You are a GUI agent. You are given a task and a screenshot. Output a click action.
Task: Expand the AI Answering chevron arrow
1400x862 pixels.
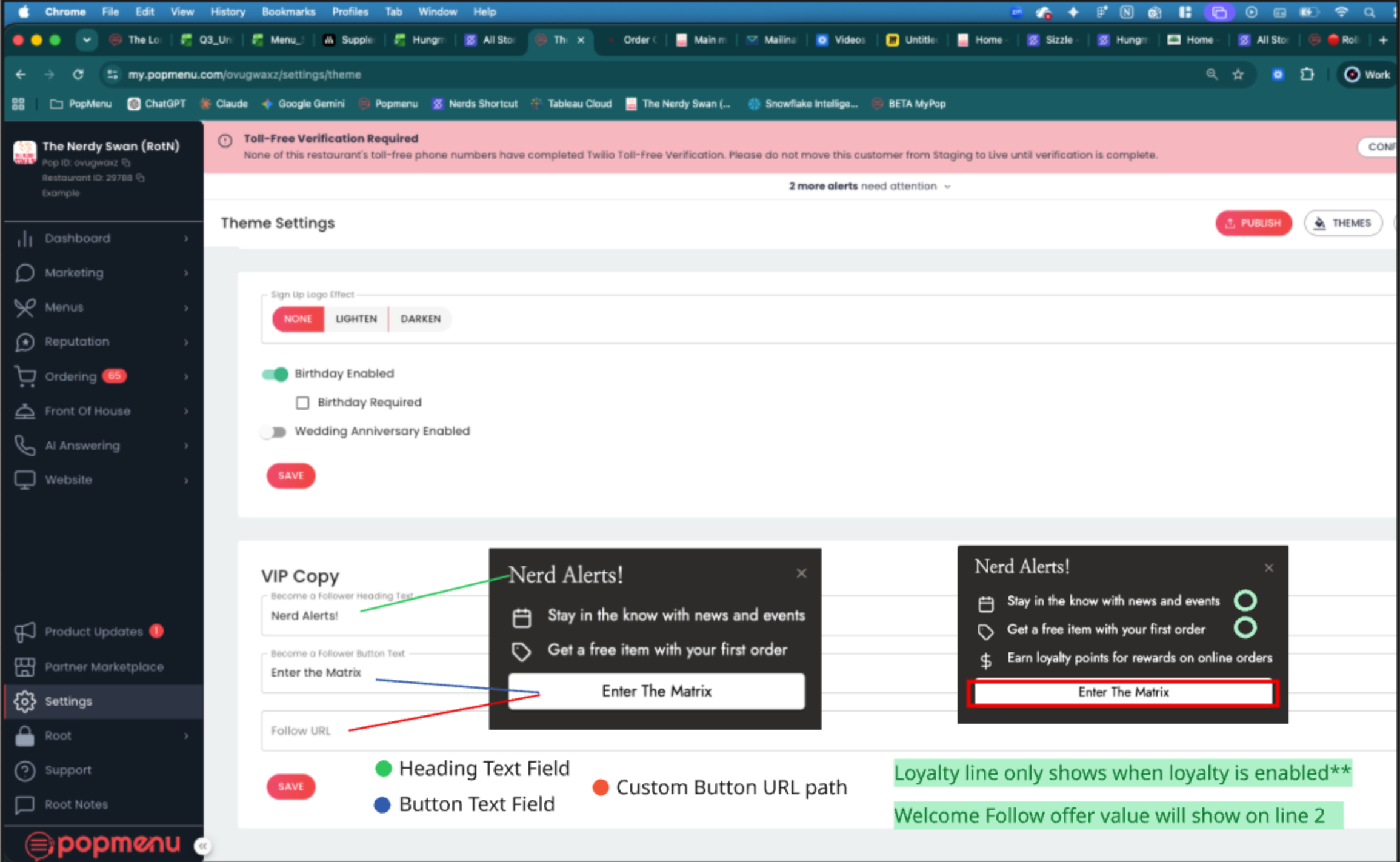(x=186, y=446)
